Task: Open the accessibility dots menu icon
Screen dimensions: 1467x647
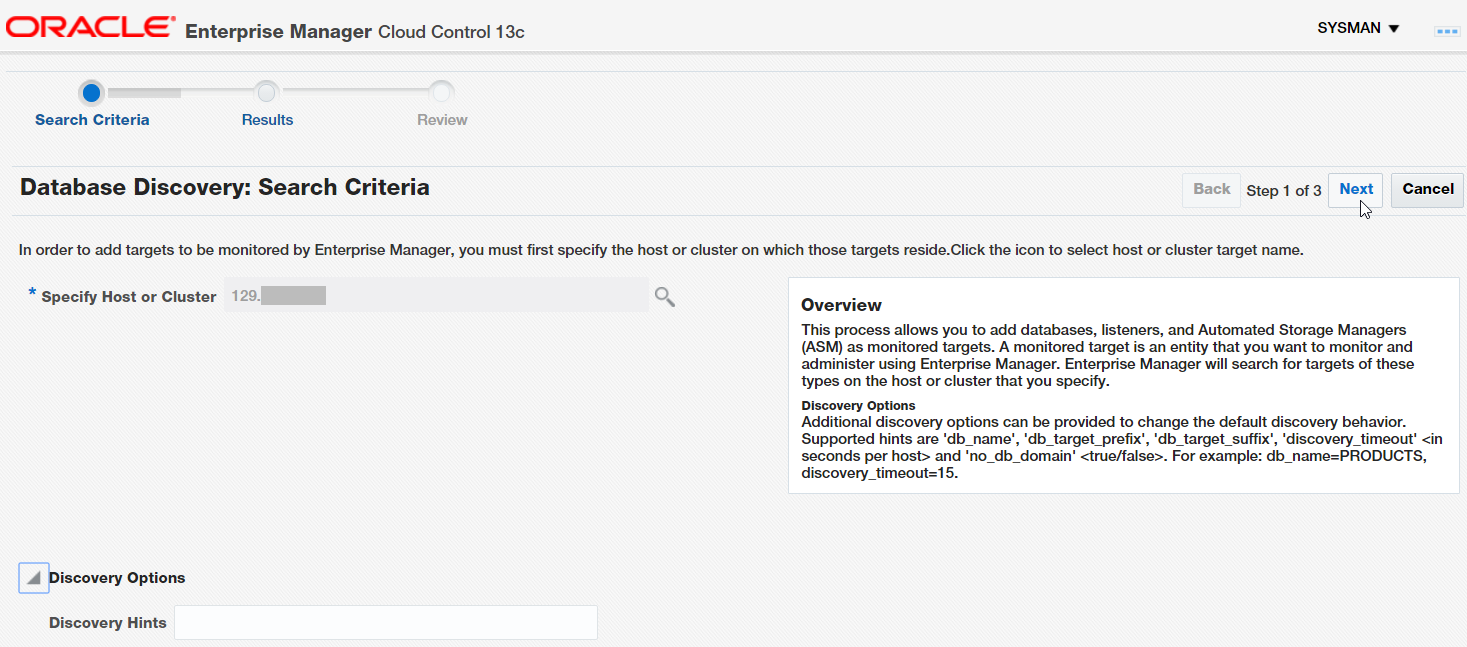Action: 1446,31
